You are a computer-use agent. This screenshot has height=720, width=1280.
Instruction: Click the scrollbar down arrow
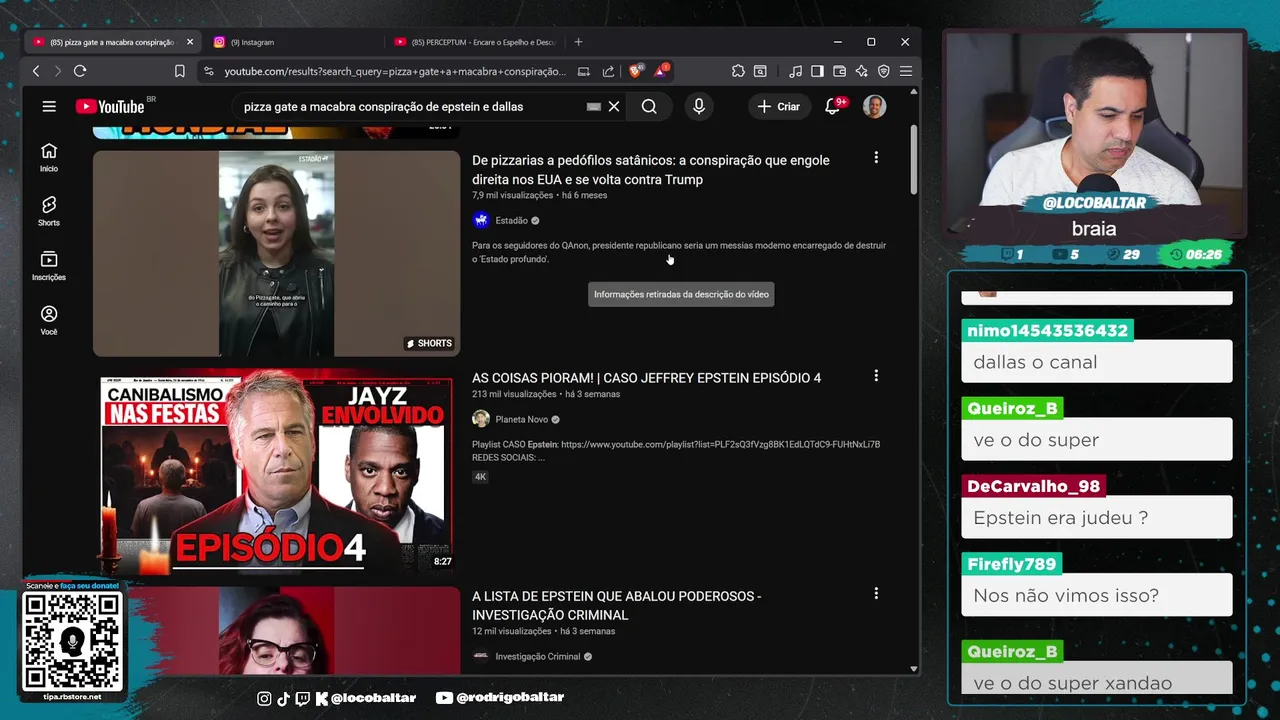914,669
